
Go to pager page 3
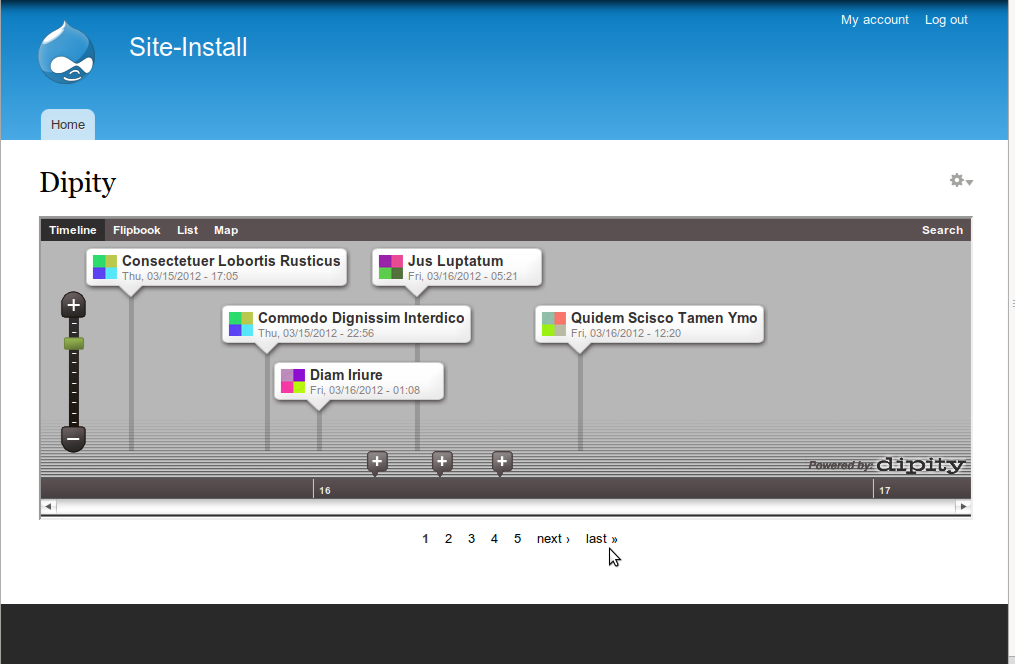pos(471,539)
